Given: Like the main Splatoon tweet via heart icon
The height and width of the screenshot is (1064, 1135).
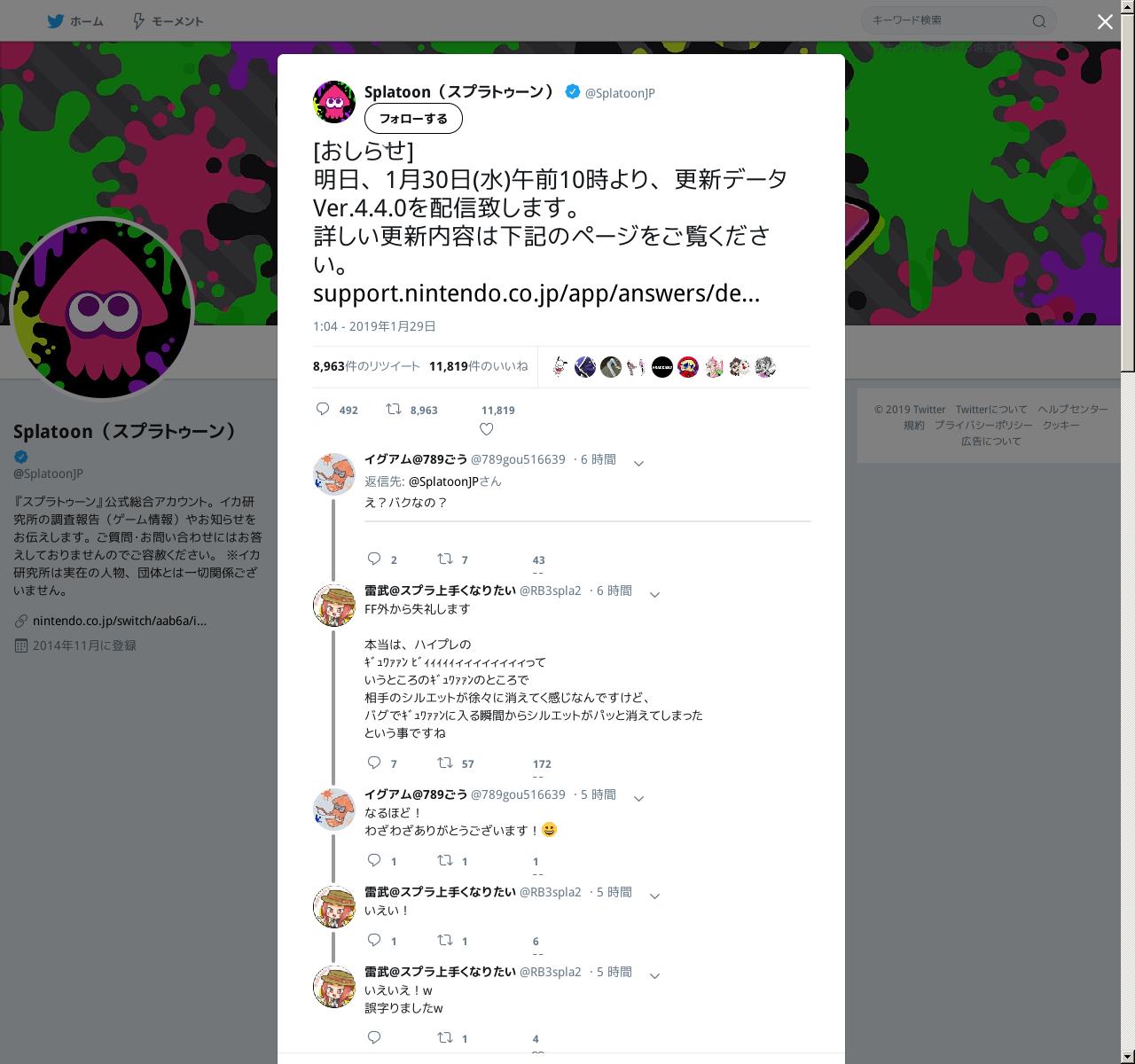Looking at the screenshot, I should (x=486, y=429).
